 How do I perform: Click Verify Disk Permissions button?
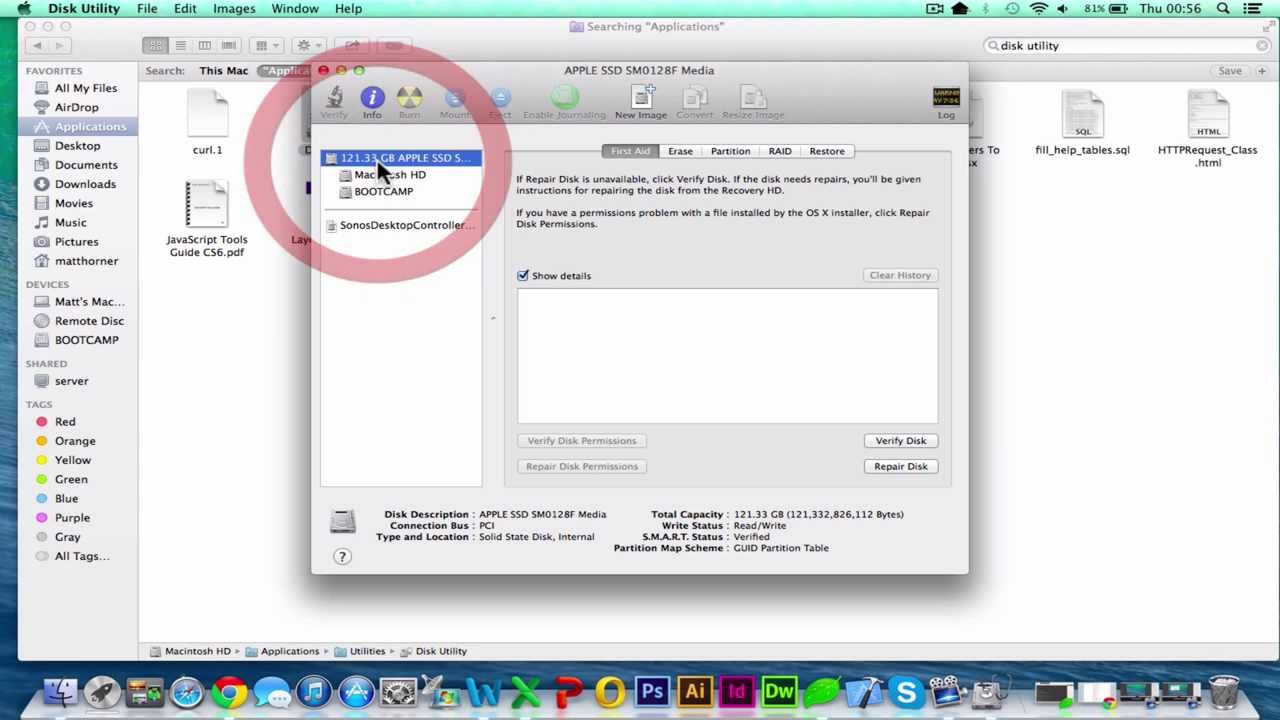[x=582, y=441]
